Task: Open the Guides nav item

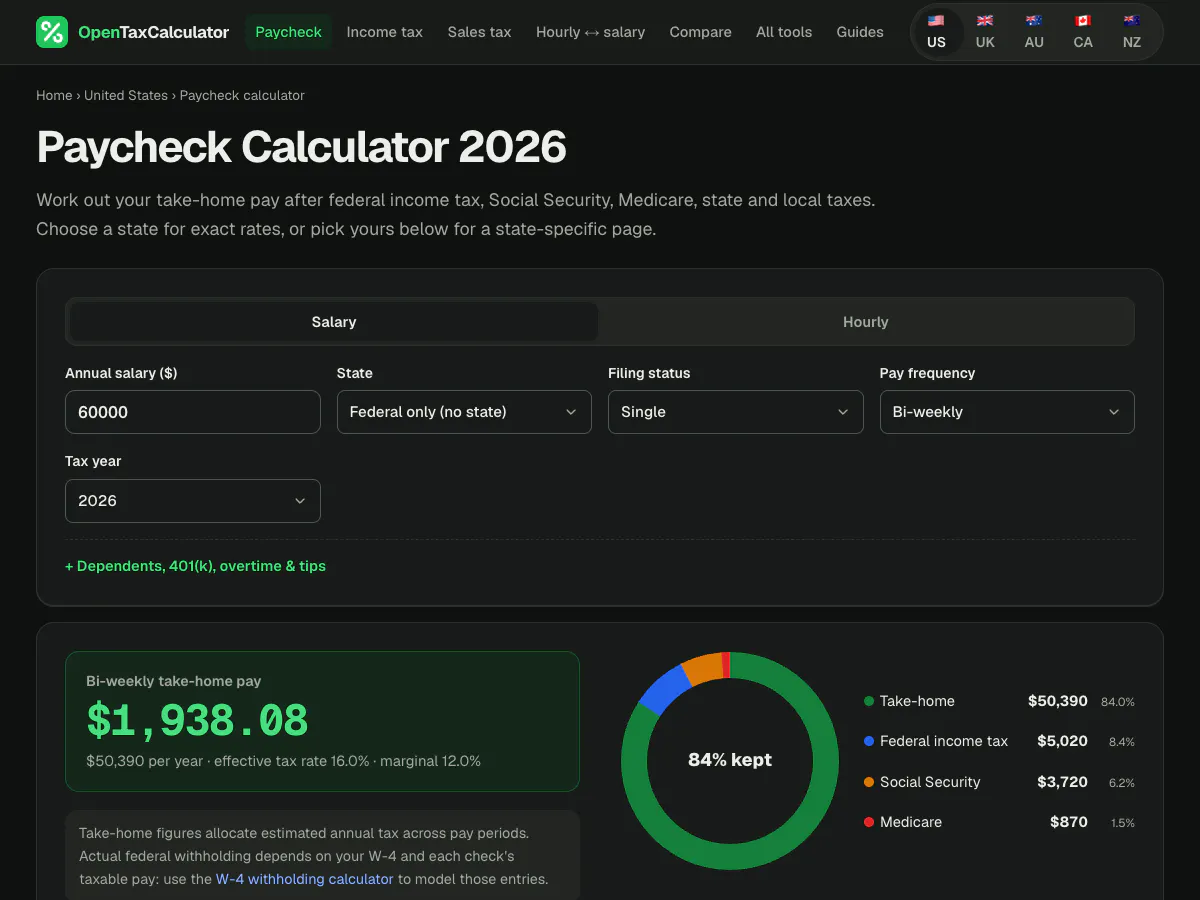Action: pyautogui.click(x=860, y=32)
